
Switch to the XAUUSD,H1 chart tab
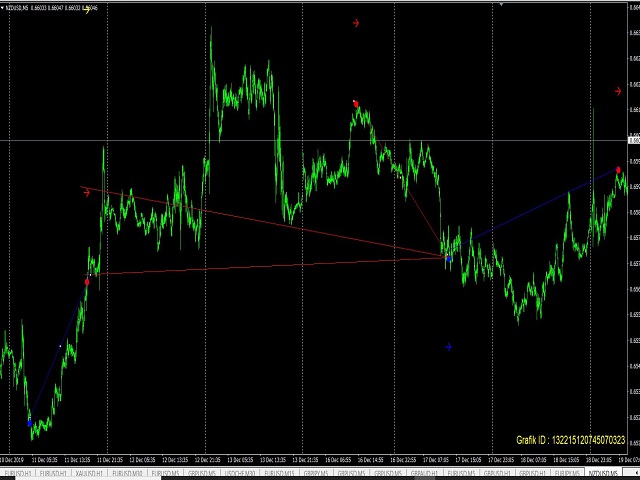(89, 473)
